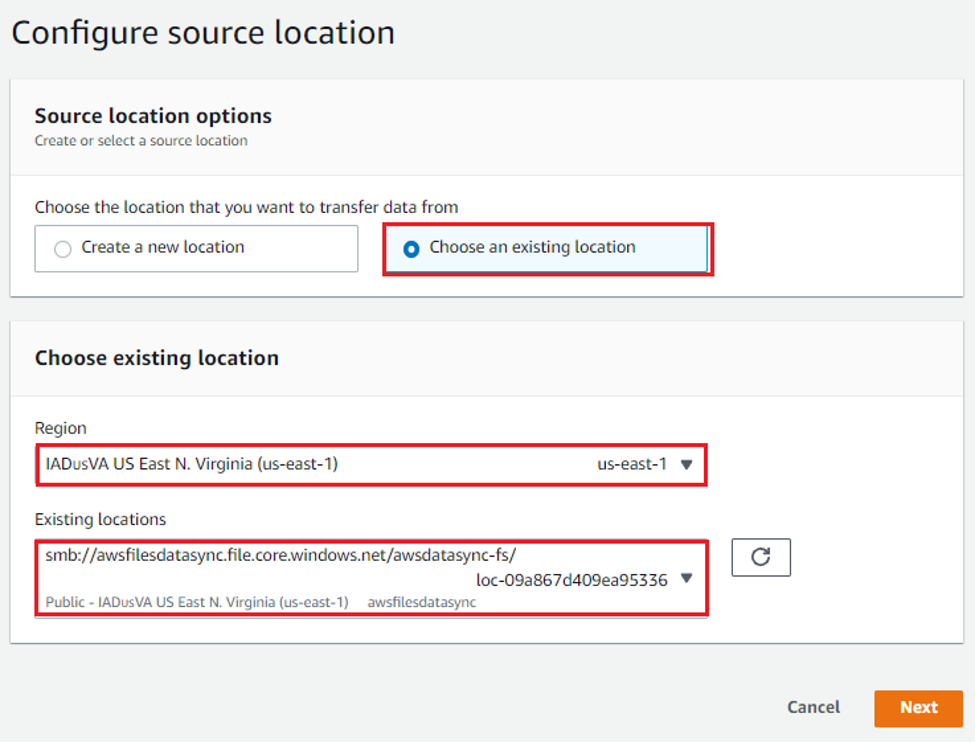977x743 pixels.
Task: Select the filled radio next to Choose an existing location
Action: (410, 248)
